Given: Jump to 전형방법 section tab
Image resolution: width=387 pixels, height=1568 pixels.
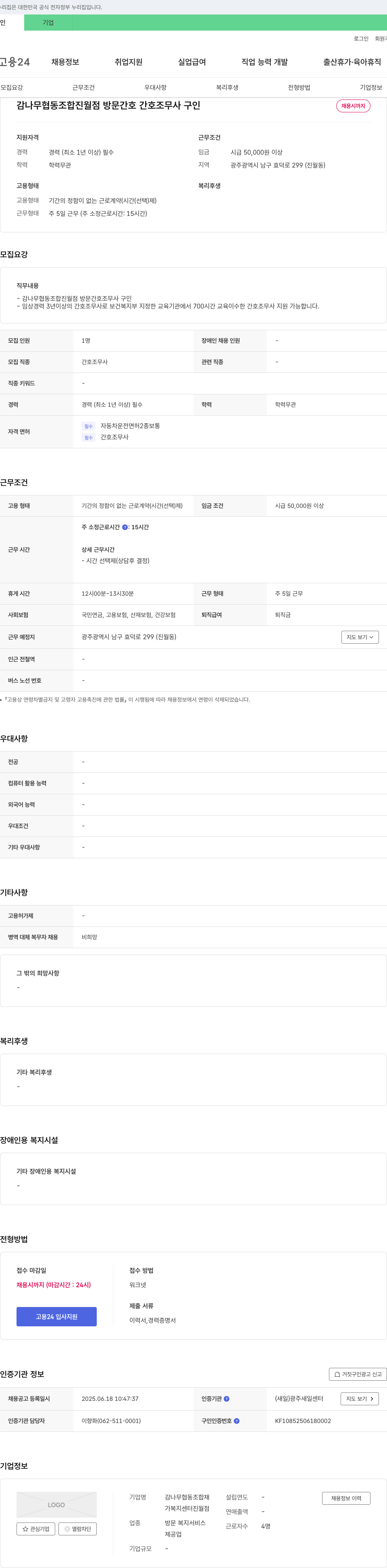Looking at the screenshot, I should pos(299,88).
